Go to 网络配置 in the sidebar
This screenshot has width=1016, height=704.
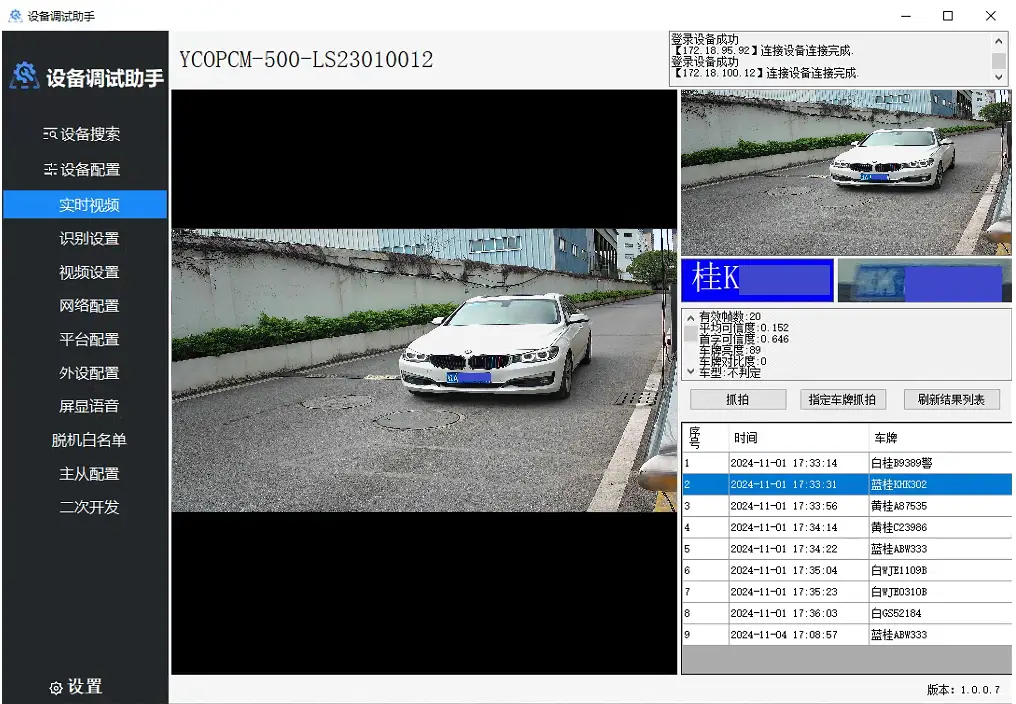point(88,306)
